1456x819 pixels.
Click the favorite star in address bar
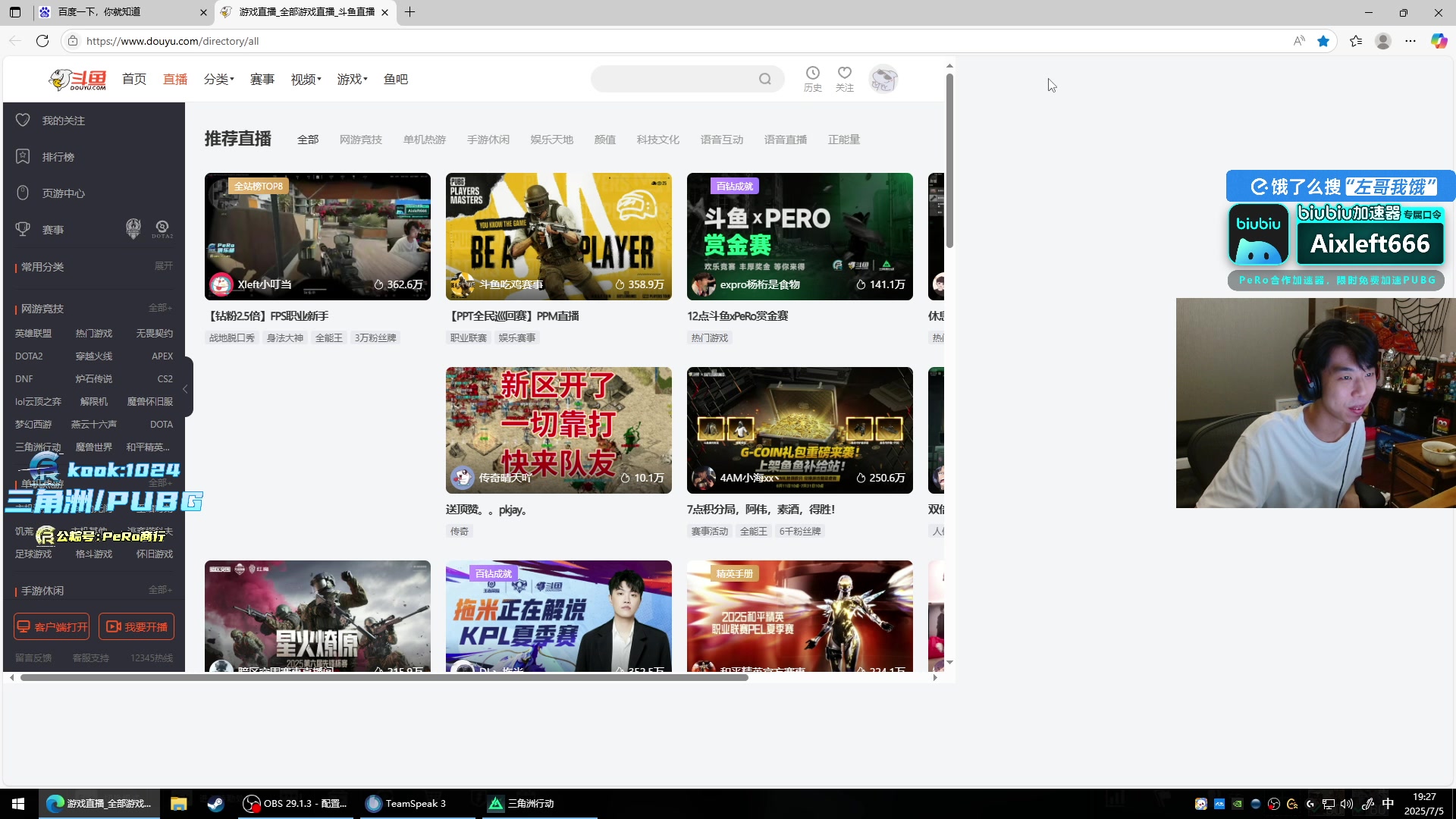point(1323,41)
